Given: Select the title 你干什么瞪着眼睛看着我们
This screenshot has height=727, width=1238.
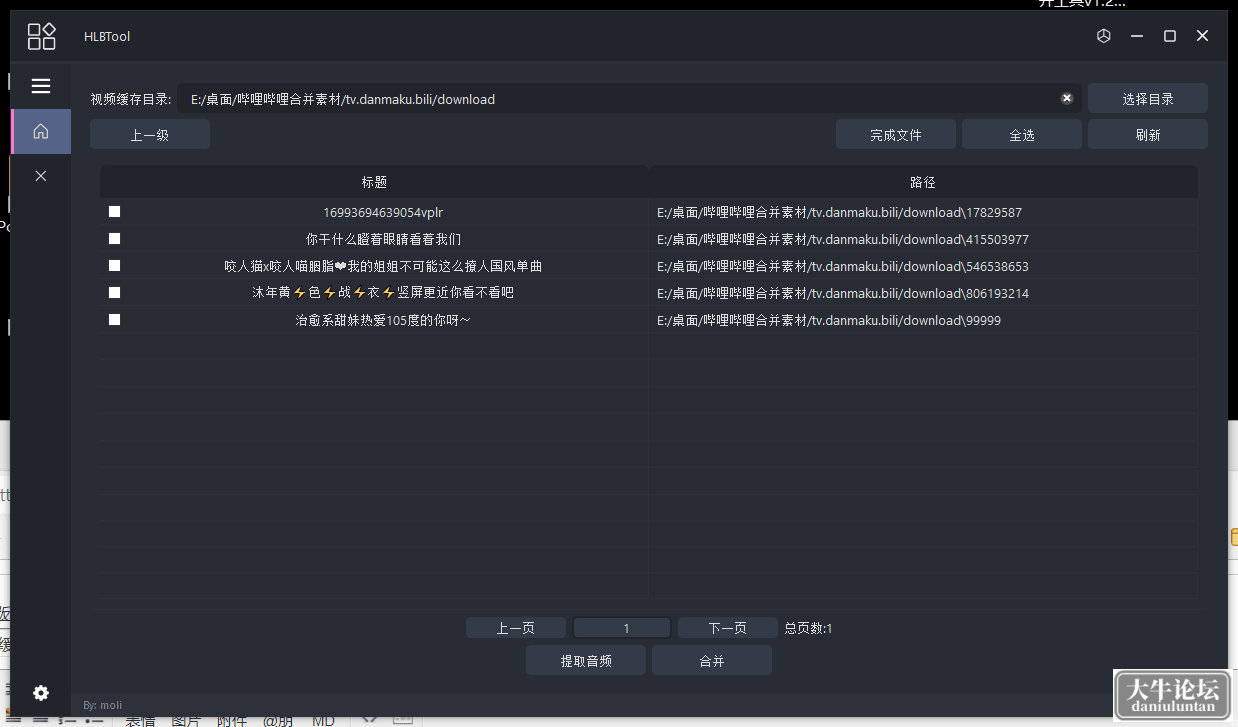Looking at the screenshot, I should 383,239.
